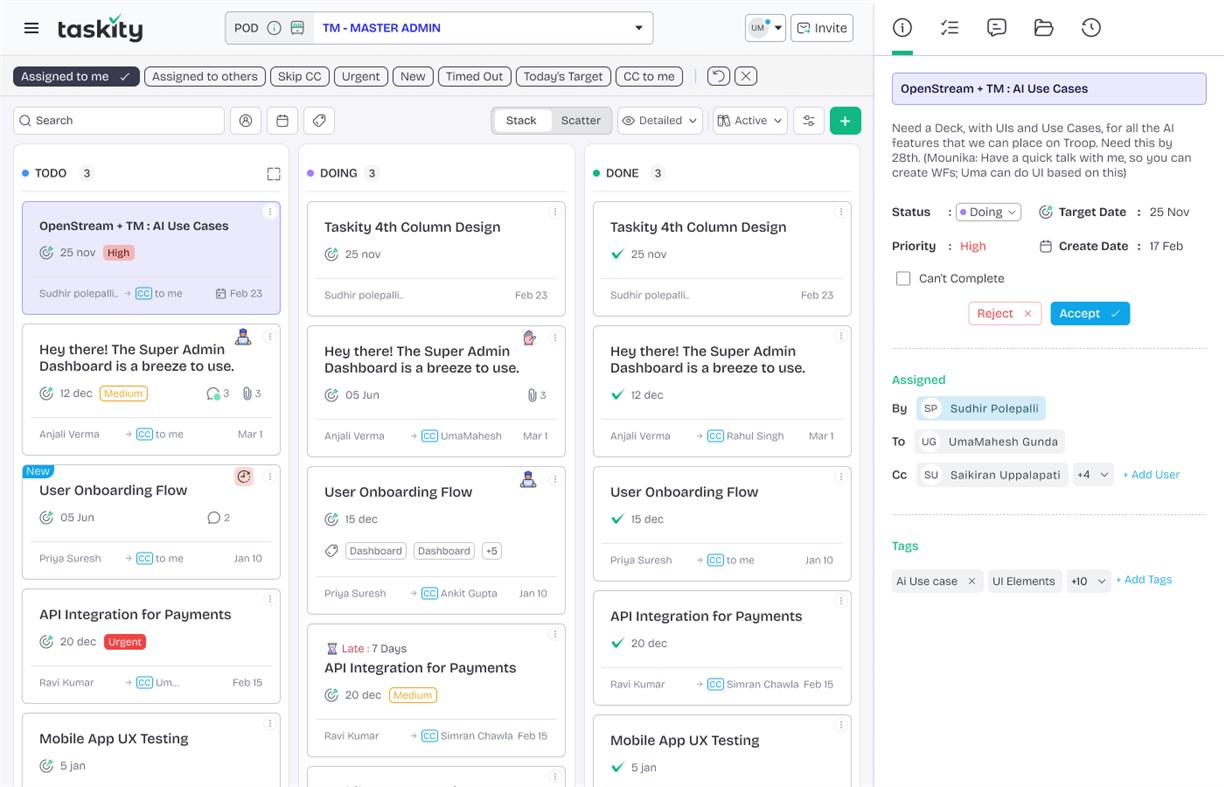Reject the task

pyautogui.click(x=1004, y=314)
